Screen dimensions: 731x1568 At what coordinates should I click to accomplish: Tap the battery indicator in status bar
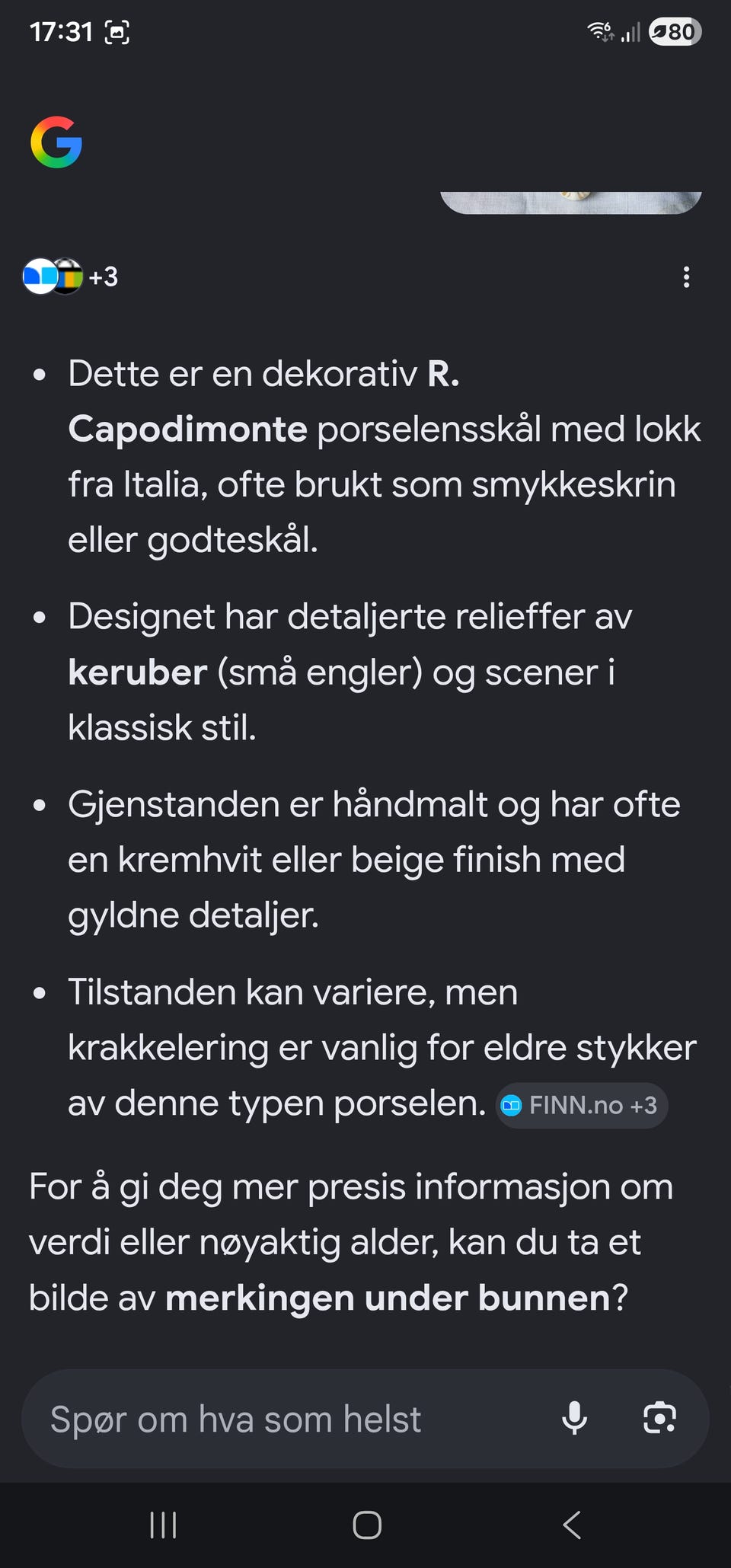click(675, 32)
